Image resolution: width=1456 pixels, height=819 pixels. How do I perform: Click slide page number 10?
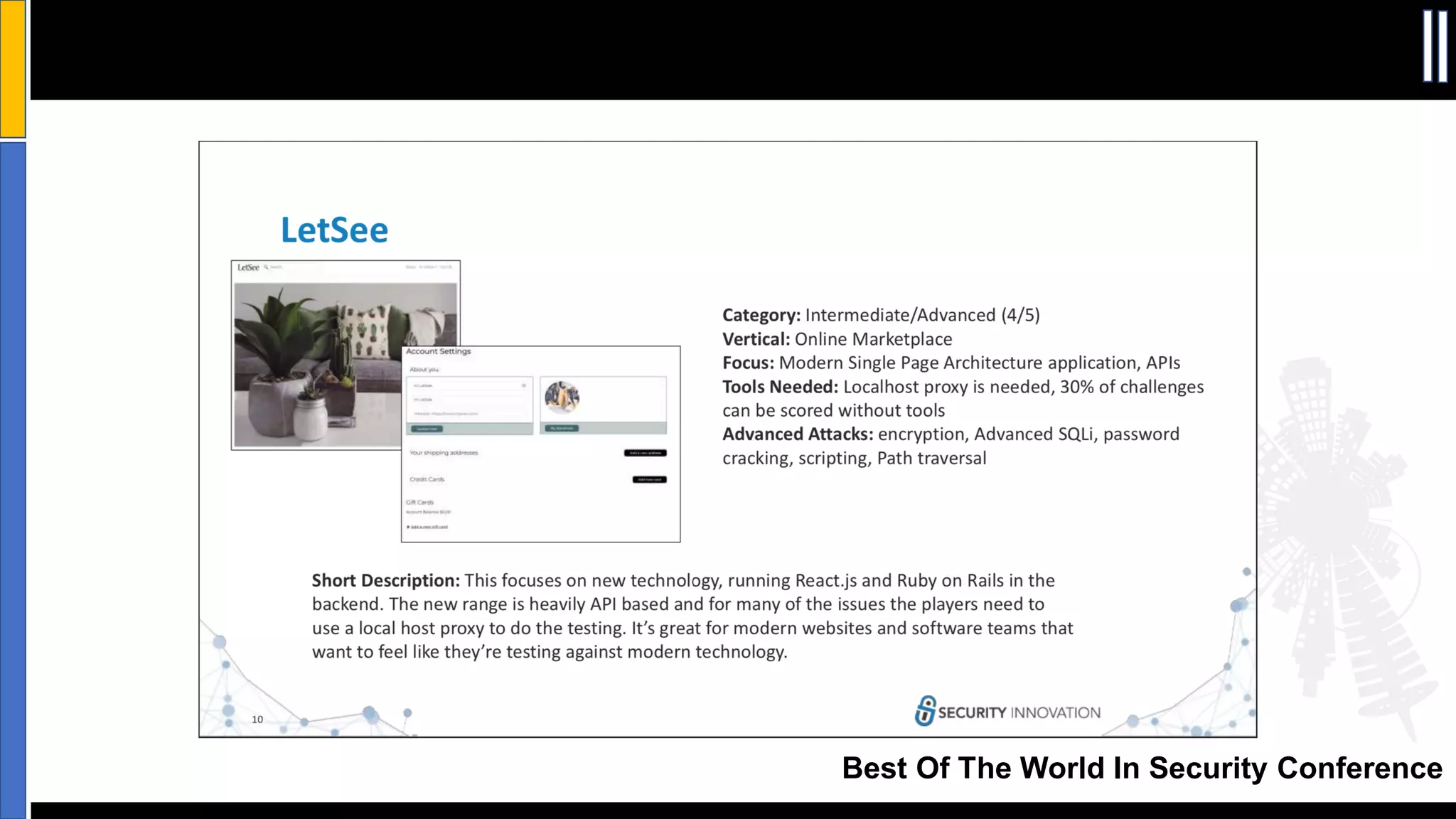pos(257,719)
